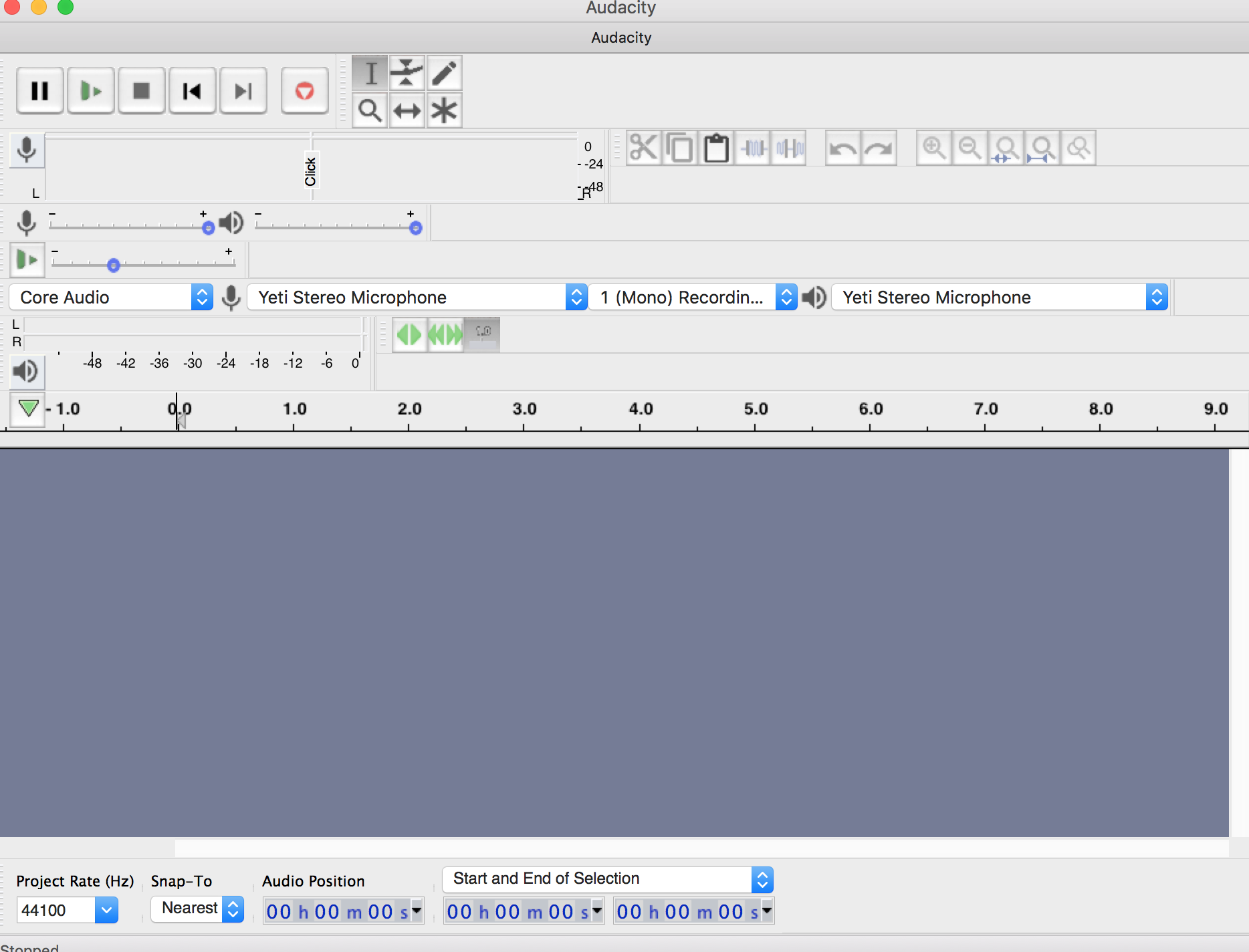Open the recording meter microphone menu
1249x952 pixels.
click(x=27, y=150)
